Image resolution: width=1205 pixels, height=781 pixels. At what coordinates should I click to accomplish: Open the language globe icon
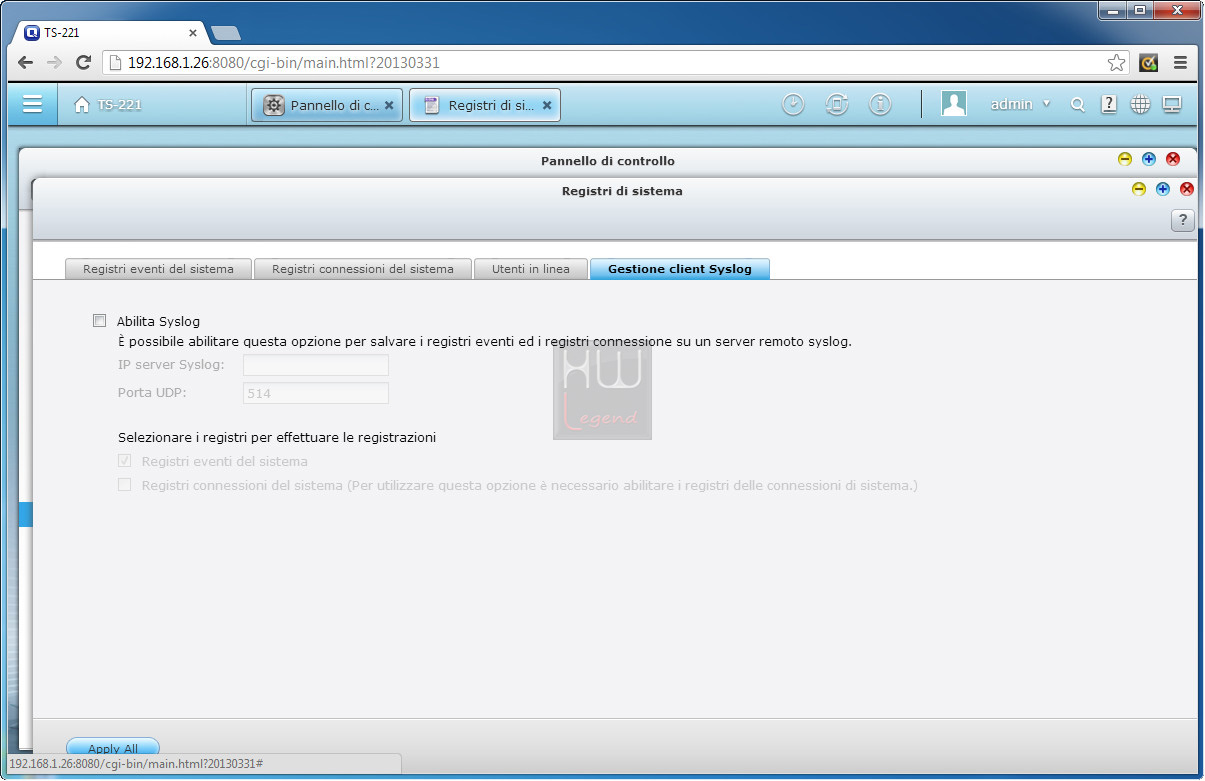1140,104
